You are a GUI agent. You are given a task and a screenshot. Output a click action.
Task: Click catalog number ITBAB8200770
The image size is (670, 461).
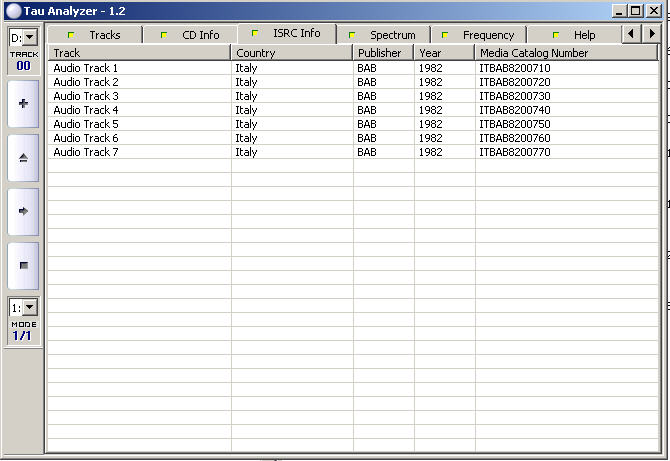pyautogui.click(x=515, y=152)
